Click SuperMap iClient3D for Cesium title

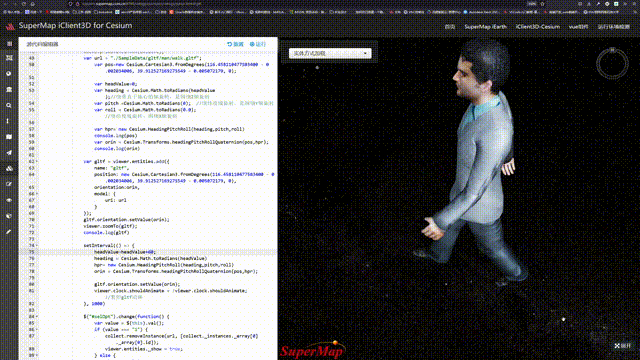tap(75, 26)
